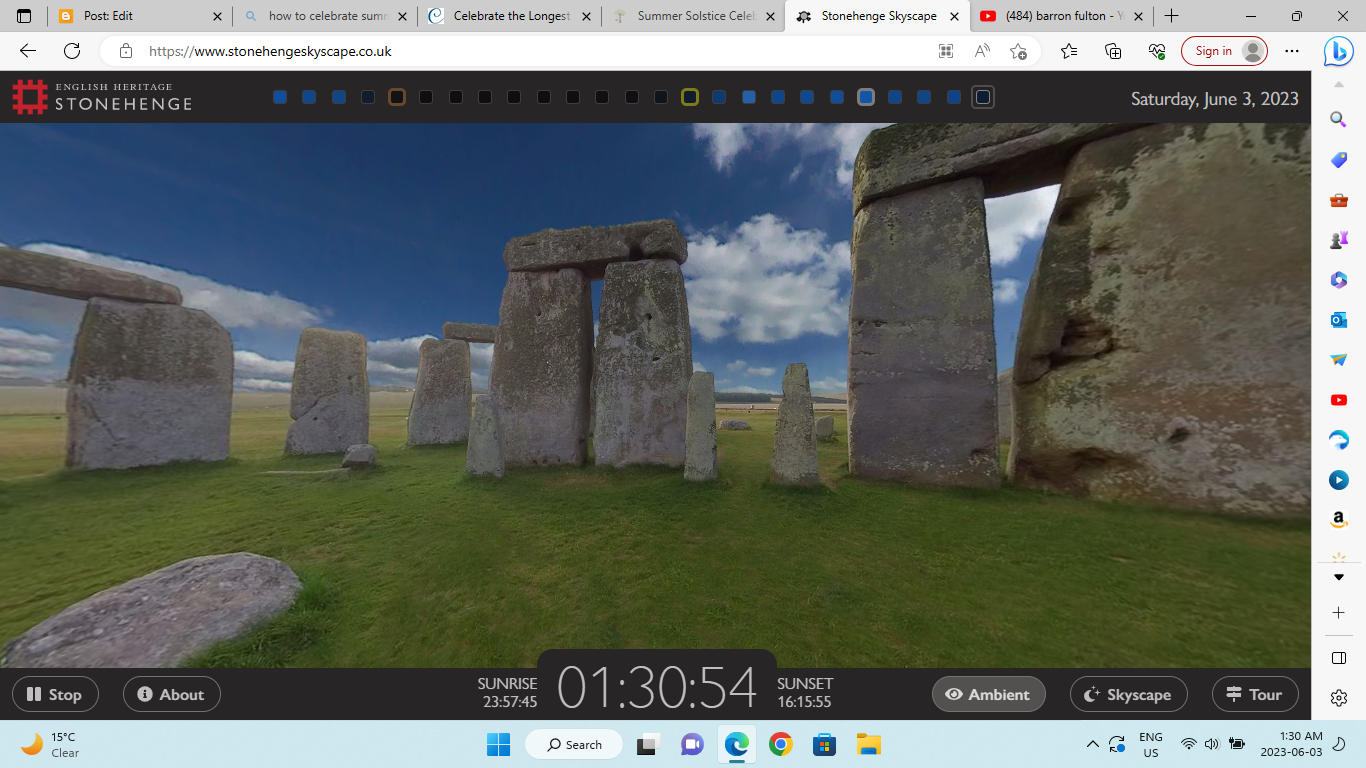Open a new browser tab
The image size is (1366, 768).
point(1171,16)
